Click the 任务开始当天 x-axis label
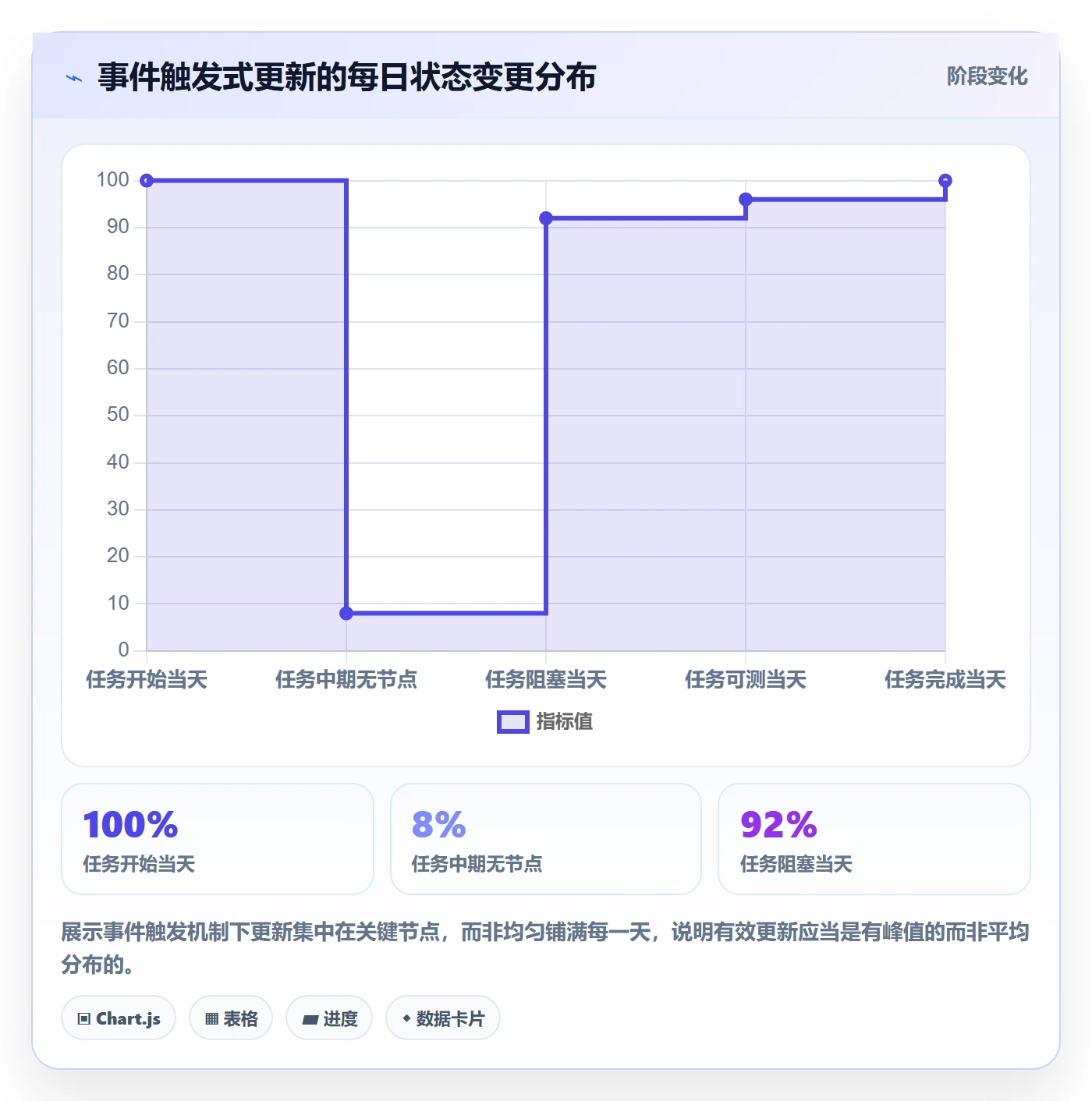1092x1101 pixels. coord(147,680)
